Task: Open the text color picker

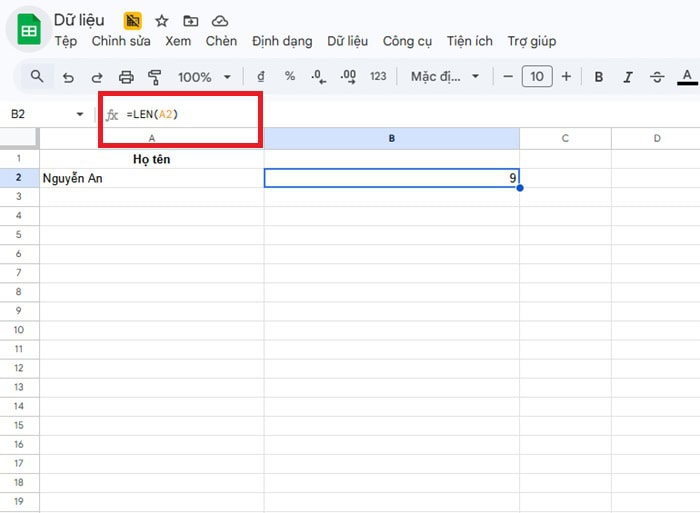Action: click(x=687, y=77)
